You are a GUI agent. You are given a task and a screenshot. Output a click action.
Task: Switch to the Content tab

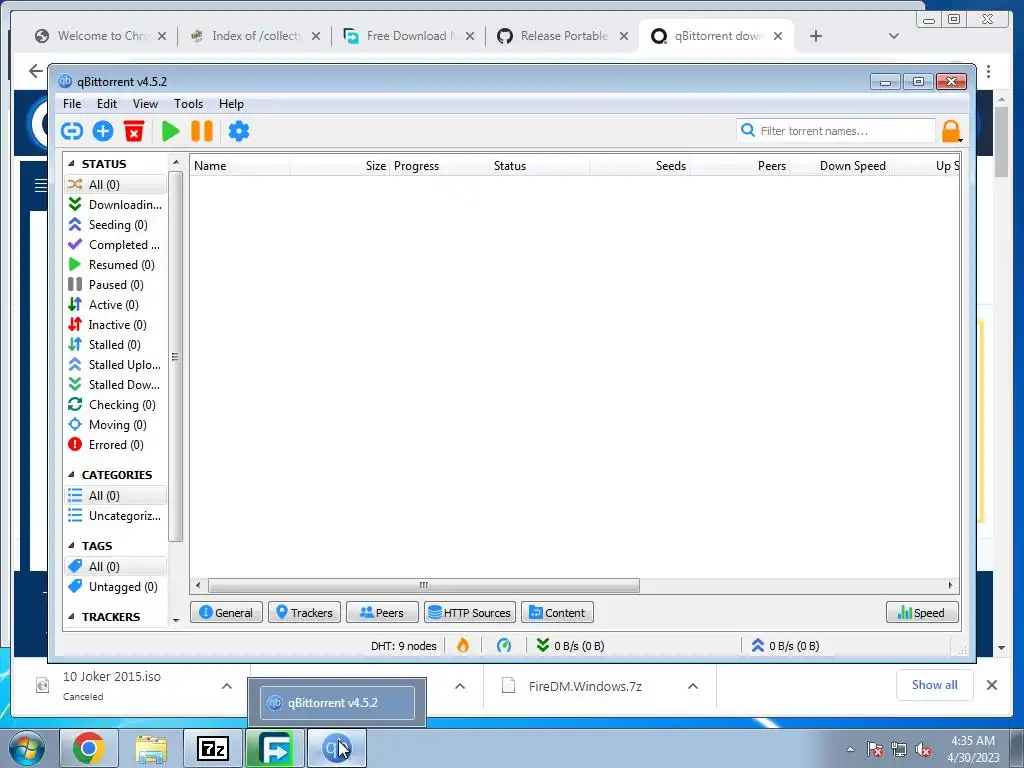(x=557, y=613)
